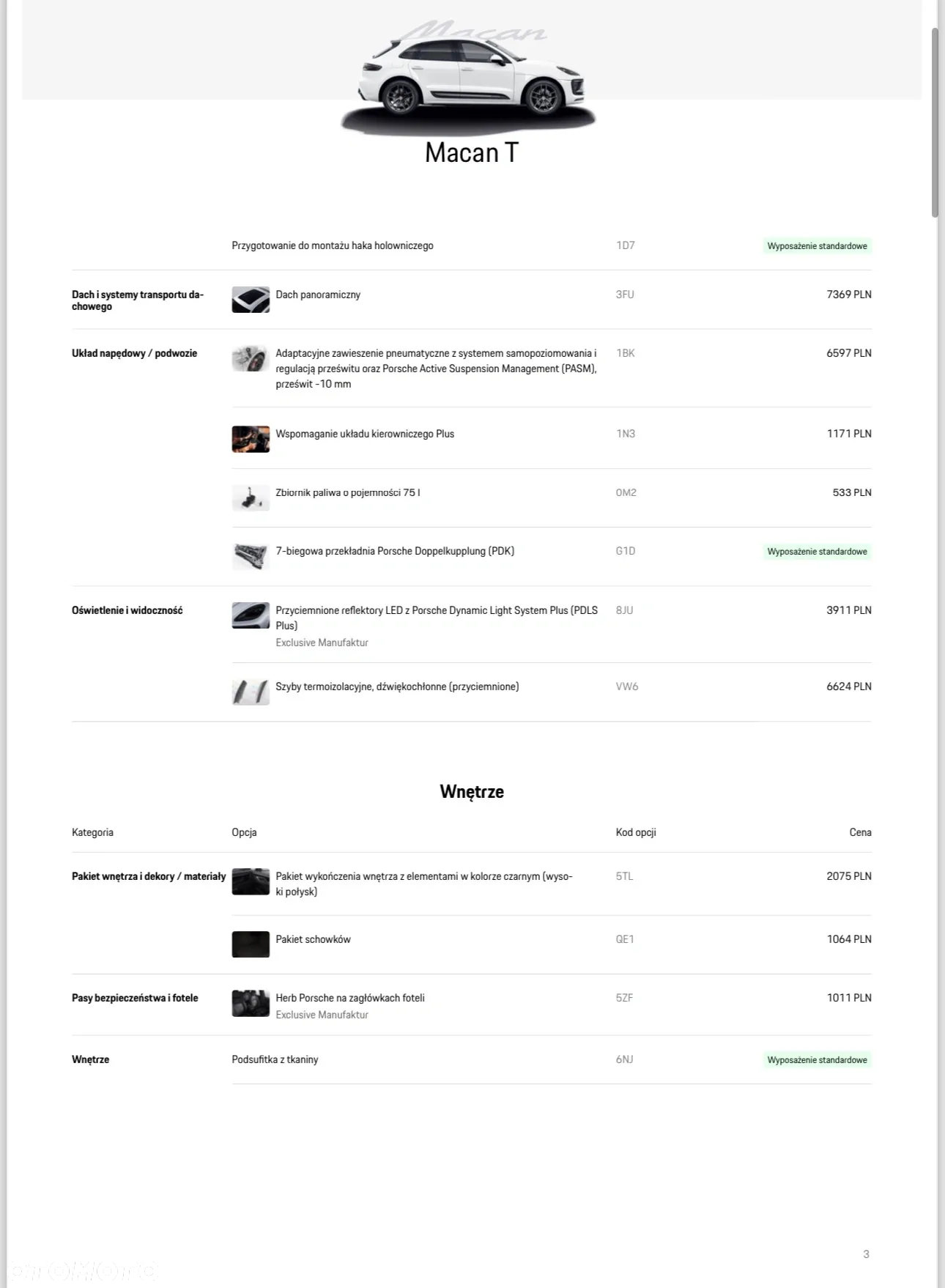Select the Pakiet schowków option label
945x1288 pixels.
click(313, 939)
